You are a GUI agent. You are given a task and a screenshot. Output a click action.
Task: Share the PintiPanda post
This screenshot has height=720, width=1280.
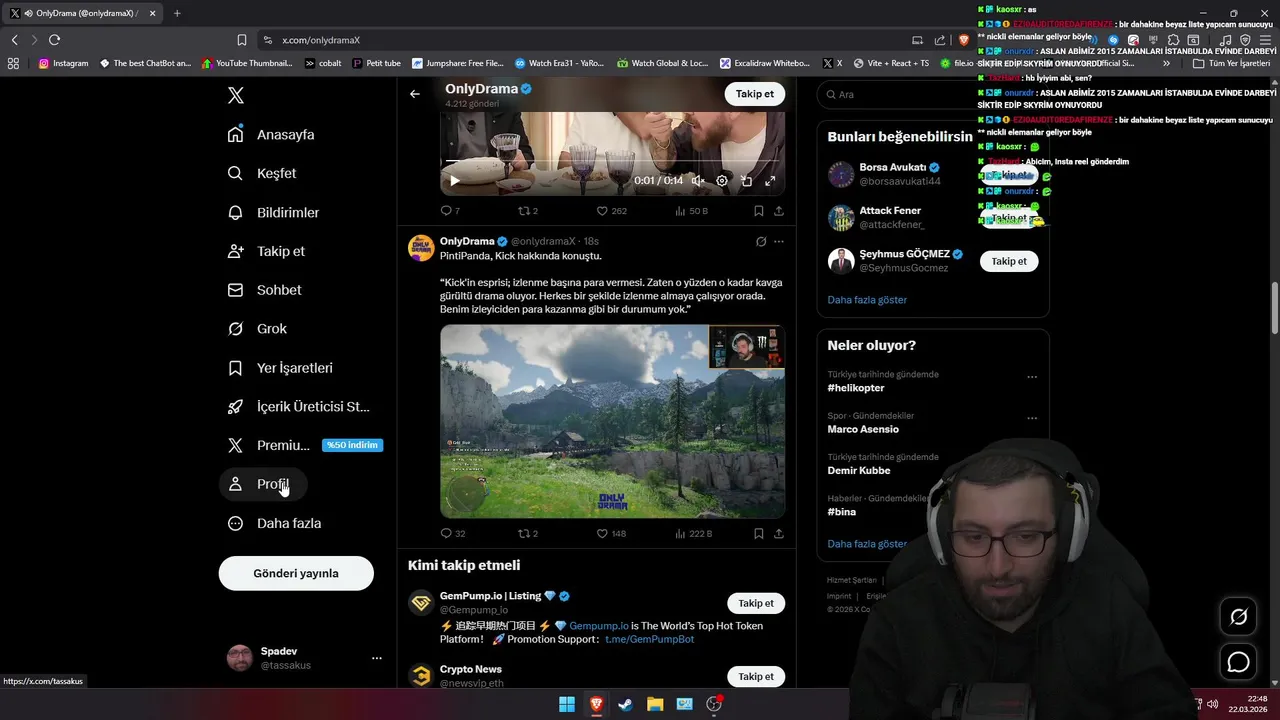coord(779,534)
